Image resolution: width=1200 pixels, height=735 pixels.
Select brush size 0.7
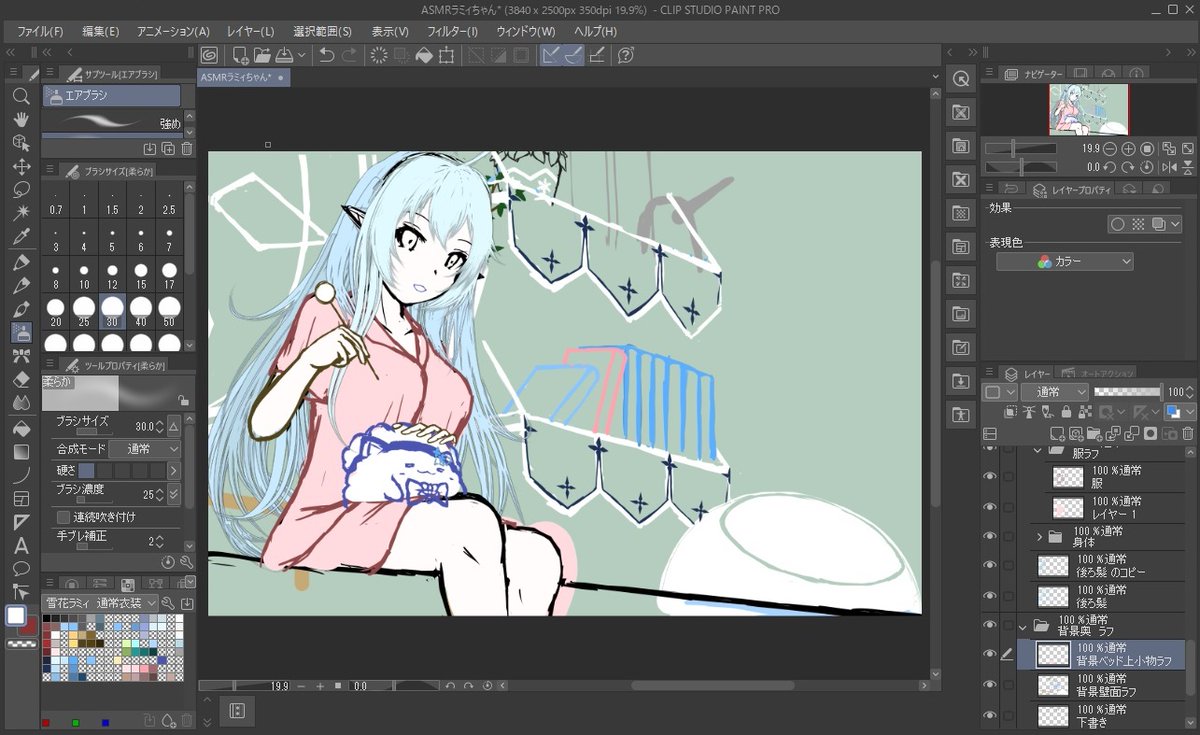point(56,201)
